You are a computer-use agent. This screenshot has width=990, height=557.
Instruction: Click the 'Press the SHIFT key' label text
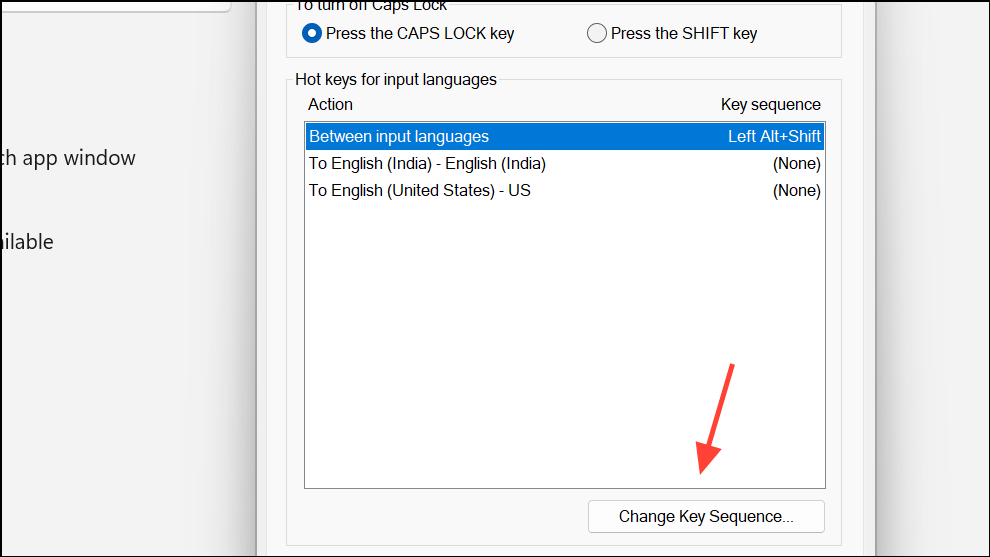point(684,33)
